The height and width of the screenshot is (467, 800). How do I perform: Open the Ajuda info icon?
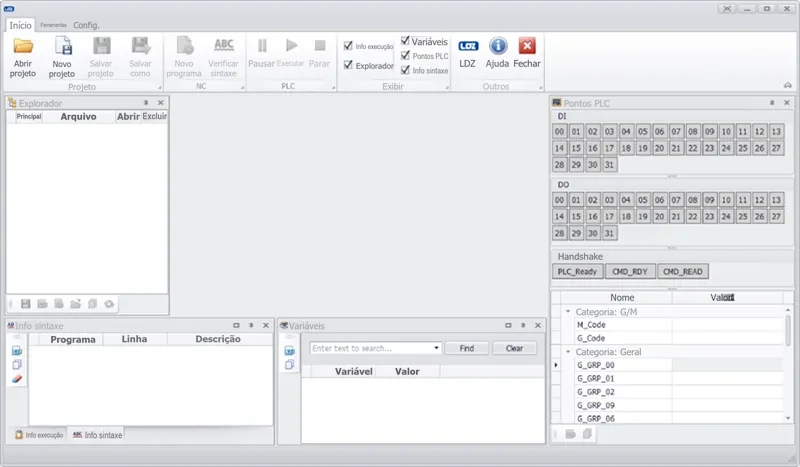498,46
